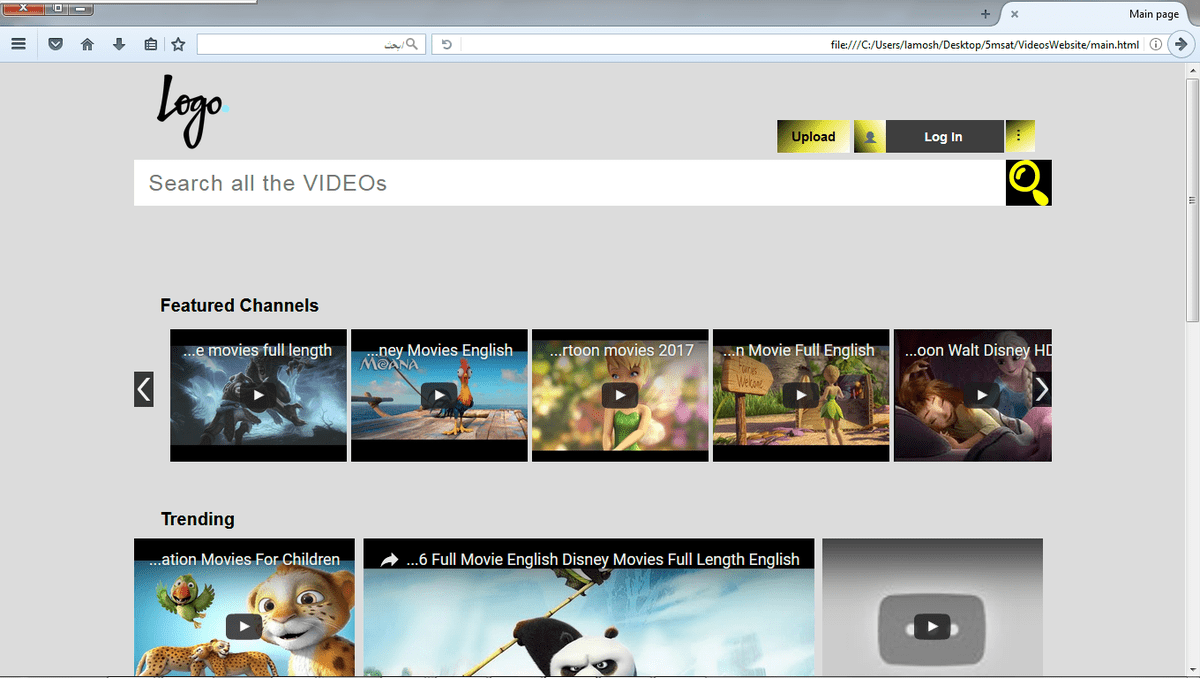Image resolution: width=1200 pixels, height=685 pixels.
Task: Click the Log In button
Action: 943,137
